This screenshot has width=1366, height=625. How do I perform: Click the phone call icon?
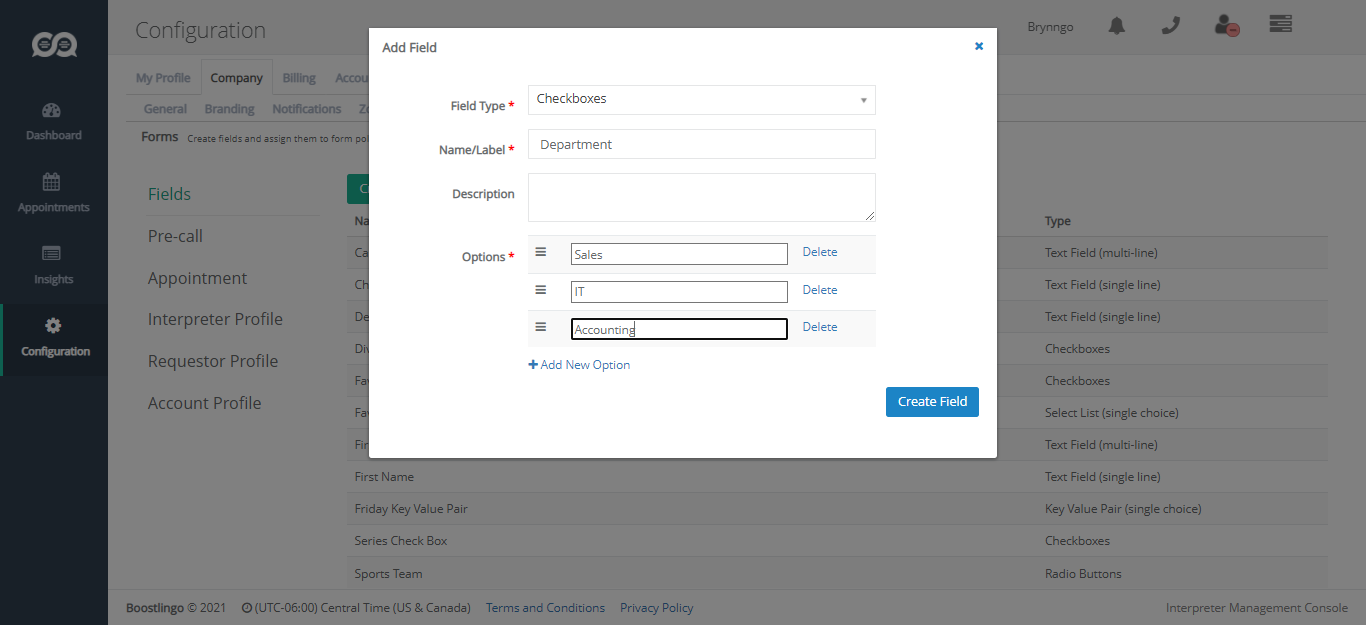(x=1171, y=26)
